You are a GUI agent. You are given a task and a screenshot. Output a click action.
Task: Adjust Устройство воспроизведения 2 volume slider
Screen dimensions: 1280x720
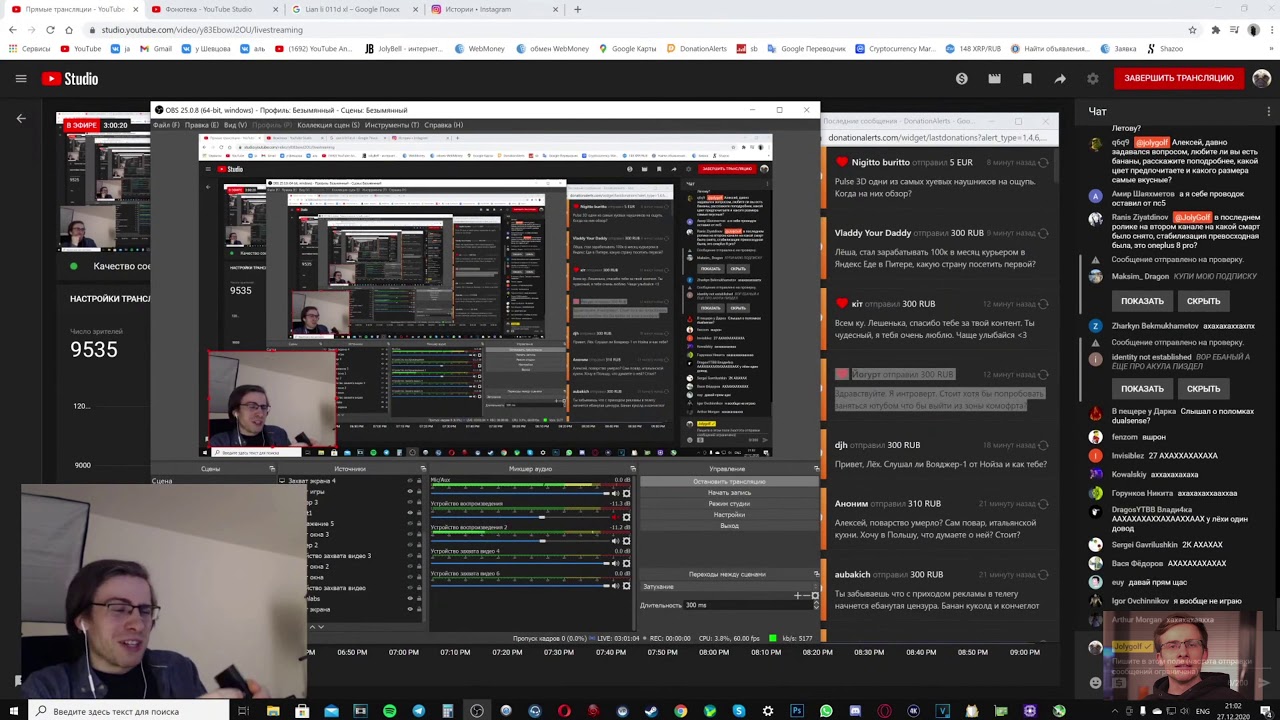point(521,541)
